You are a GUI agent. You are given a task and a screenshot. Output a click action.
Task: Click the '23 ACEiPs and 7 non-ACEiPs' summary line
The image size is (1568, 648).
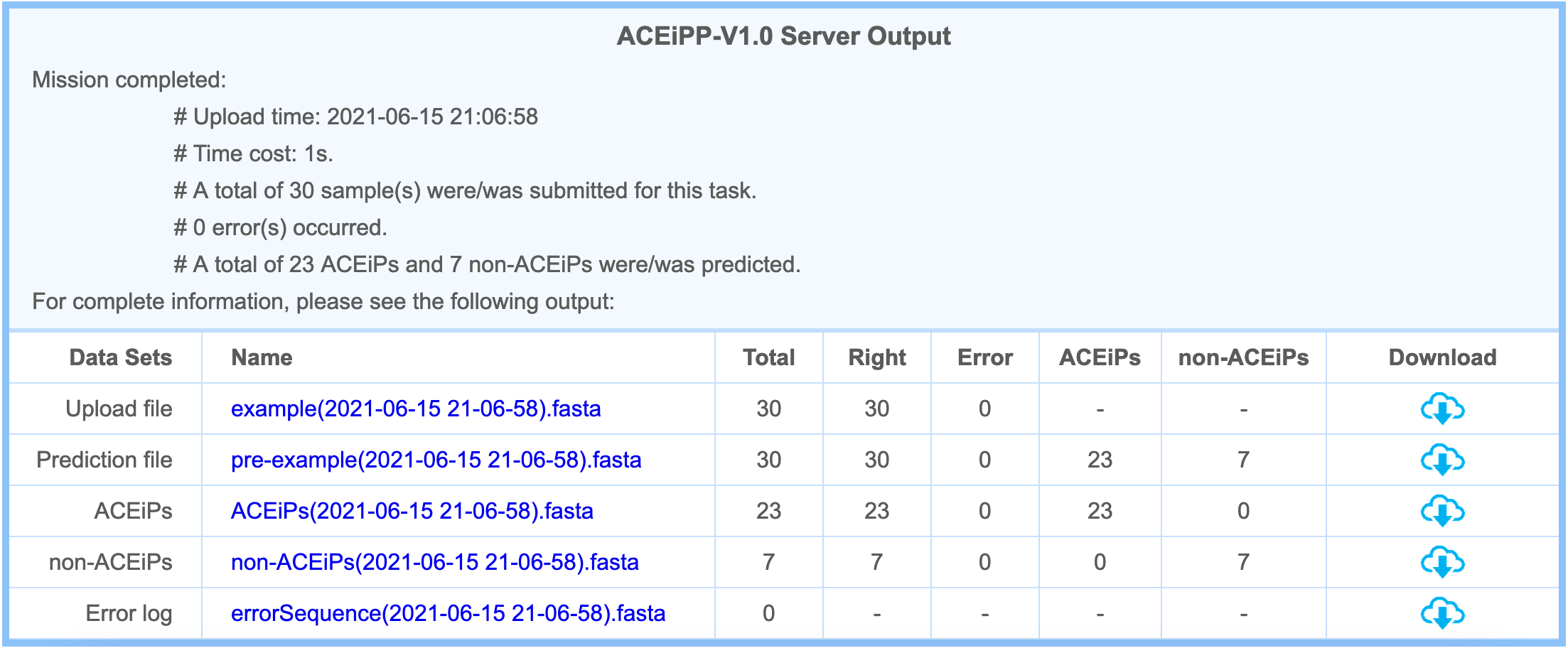click(488, 264)
